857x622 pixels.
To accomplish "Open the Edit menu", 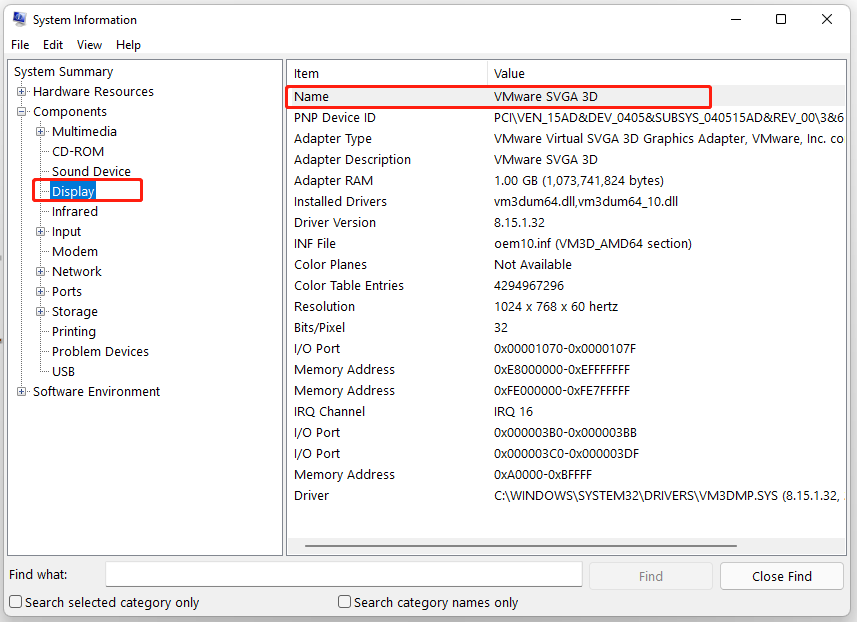I will point(52,44).
